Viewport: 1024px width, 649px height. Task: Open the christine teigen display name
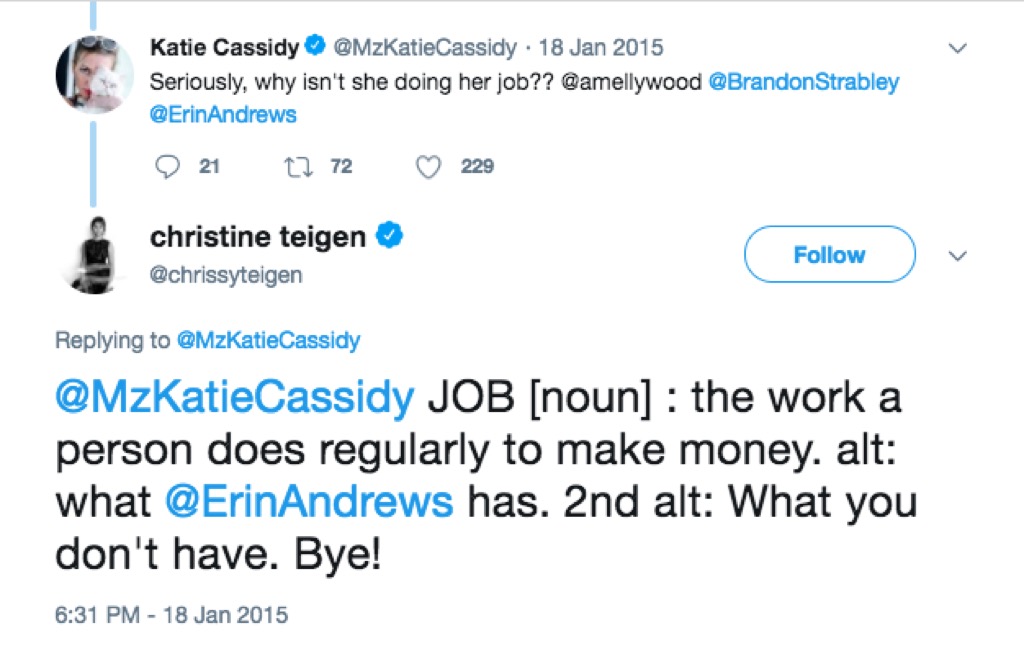[258, 236]
